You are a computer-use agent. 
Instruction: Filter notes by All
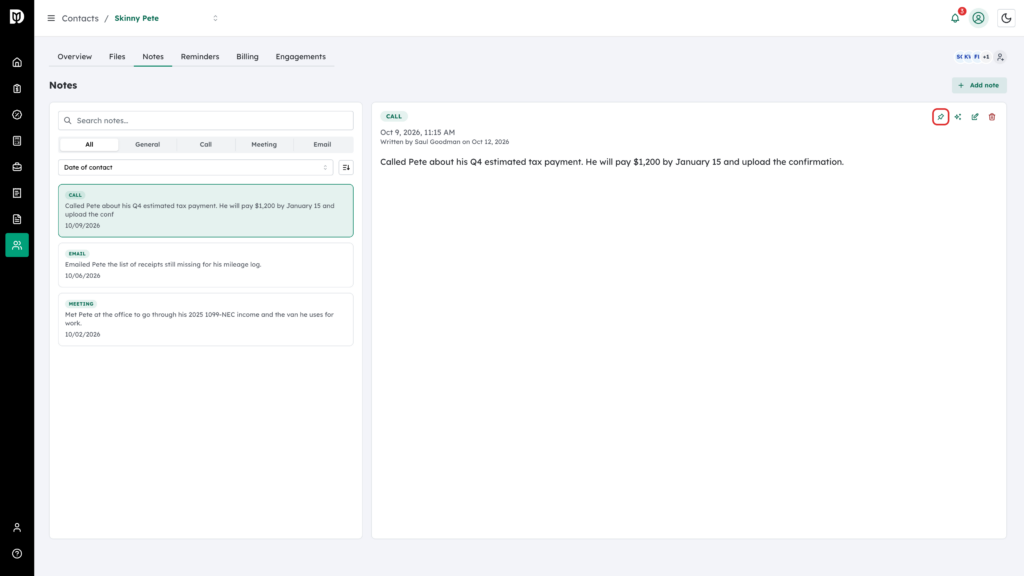click(x=89, y=144)
